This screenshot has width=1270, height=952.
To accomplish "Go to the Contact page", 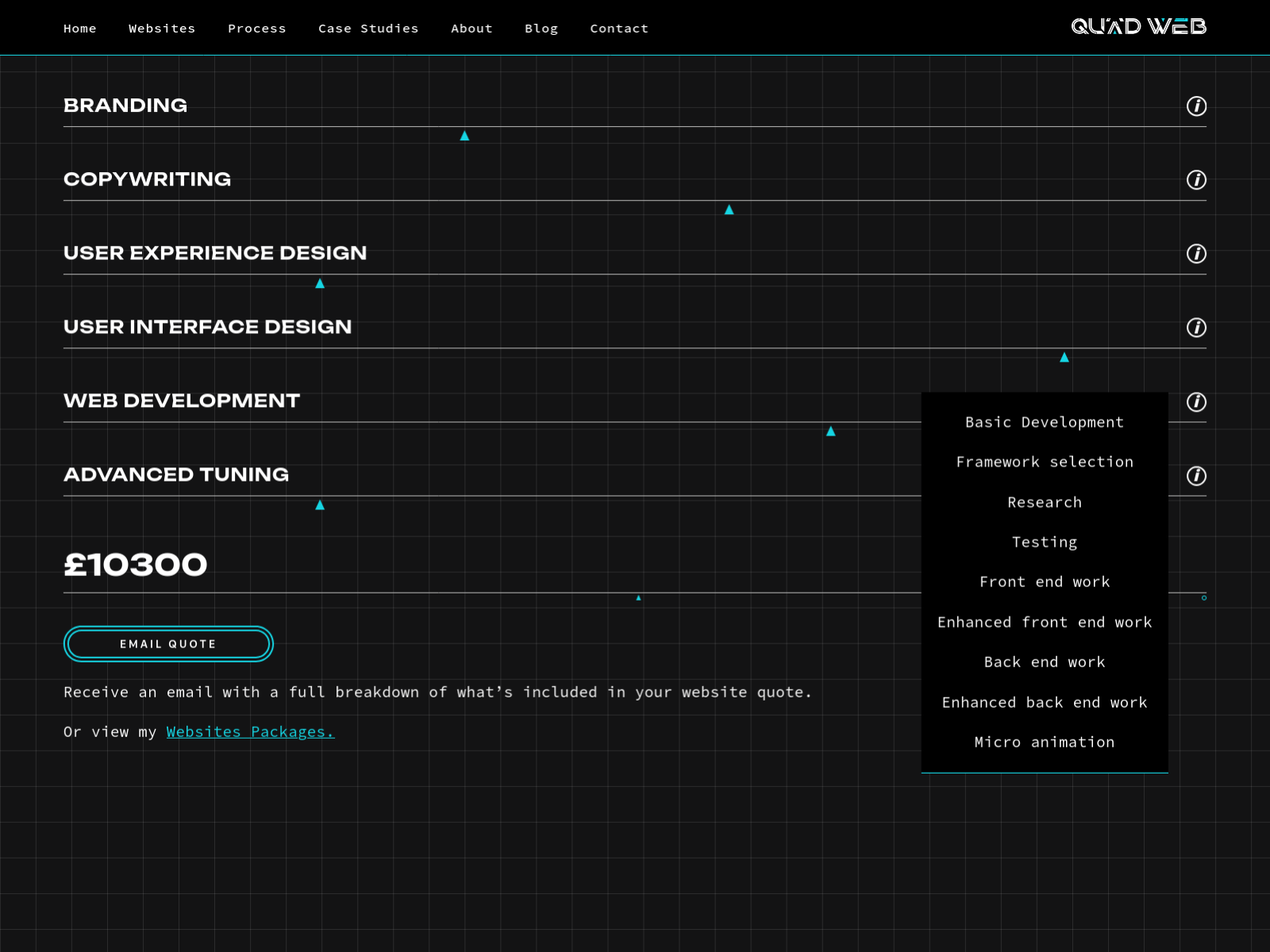I will tap(619, 29).
